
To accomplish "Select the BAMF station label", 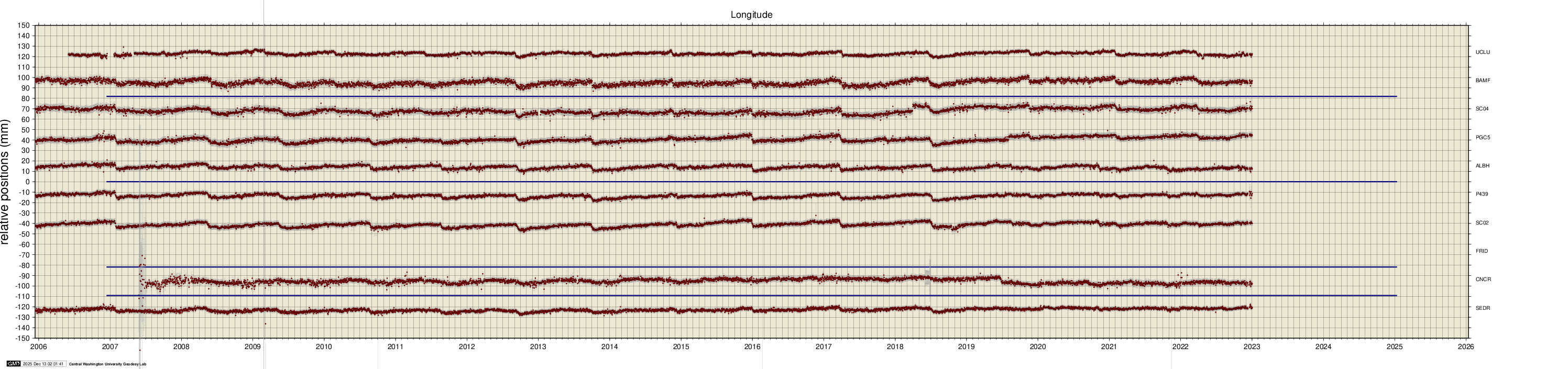I will pyautogui.click(x=1483, y=80).
